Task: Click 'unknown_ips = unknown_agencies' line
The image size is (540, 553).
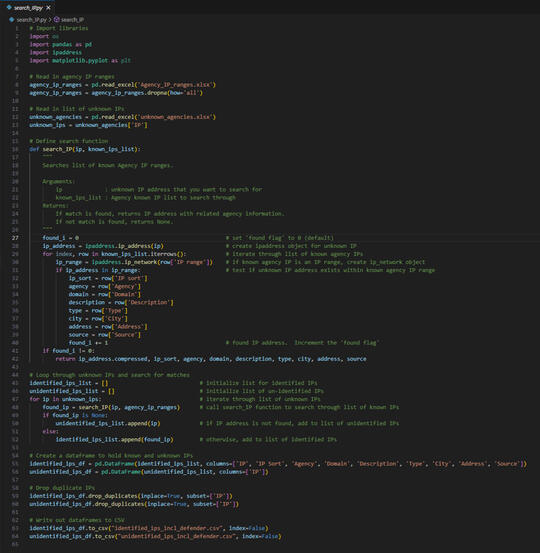Action: (x=88, y=125)
